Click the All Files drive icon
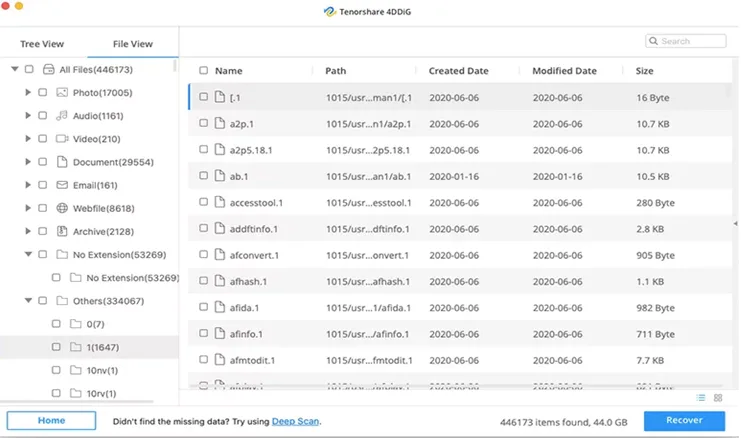Image resolution: width=741 pixels, height=438 pixels. click(49, 69)
